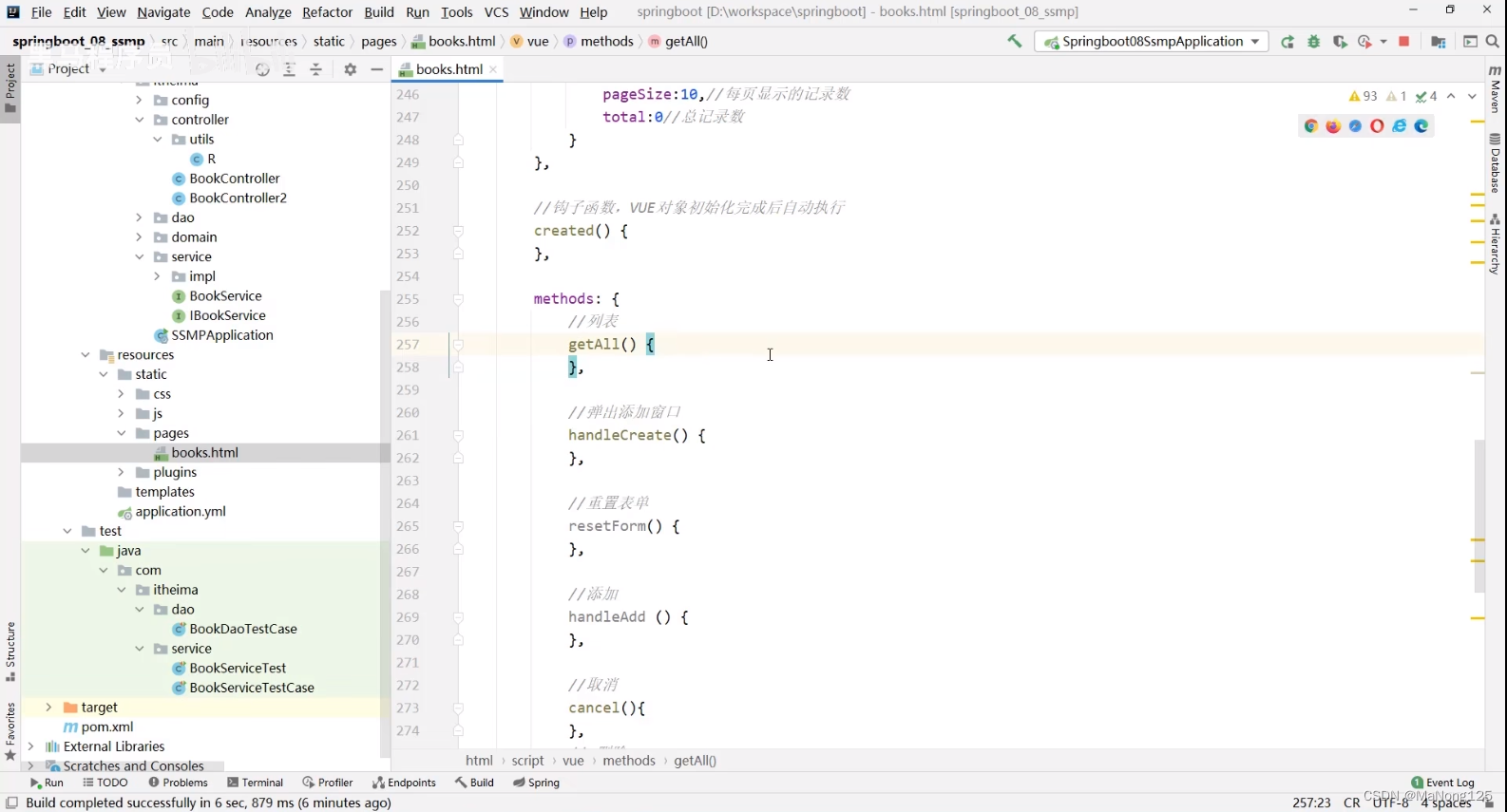The height and width of the screenshot is (812, 1507).
Task: Open the Terminal tool window
Action: tap(255, 783)
